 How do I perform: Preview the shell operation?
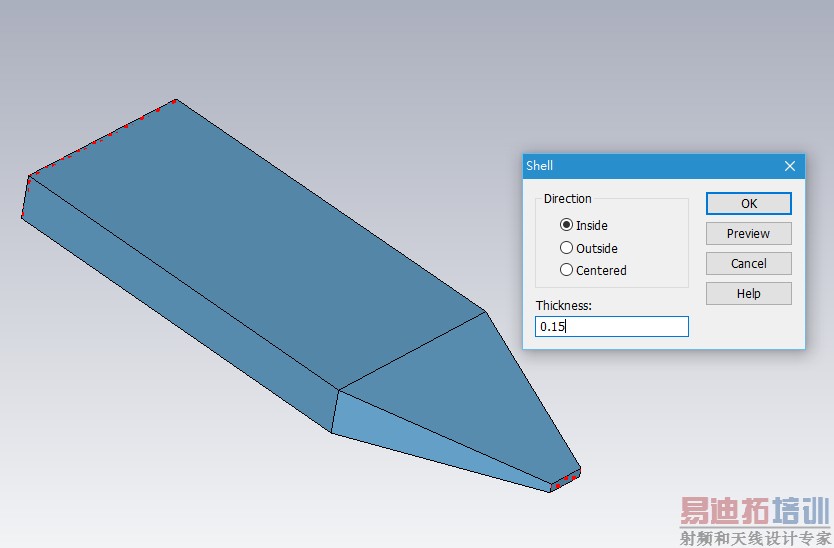(x=748, y=234)
